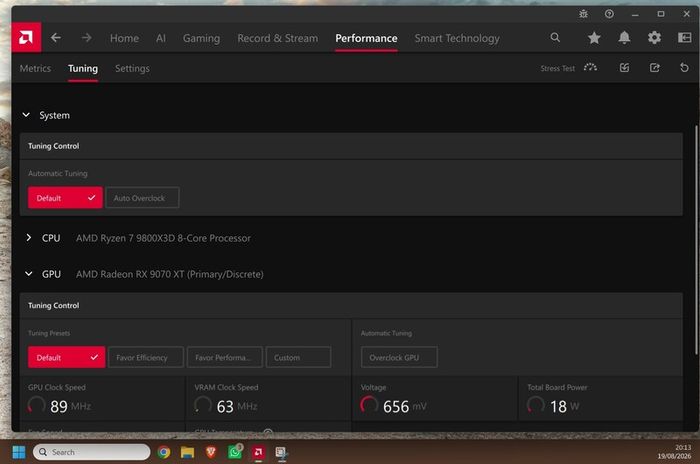Screen dimensions: 700x464
Task: Open settings gear icon
Action: click(654, 38)
